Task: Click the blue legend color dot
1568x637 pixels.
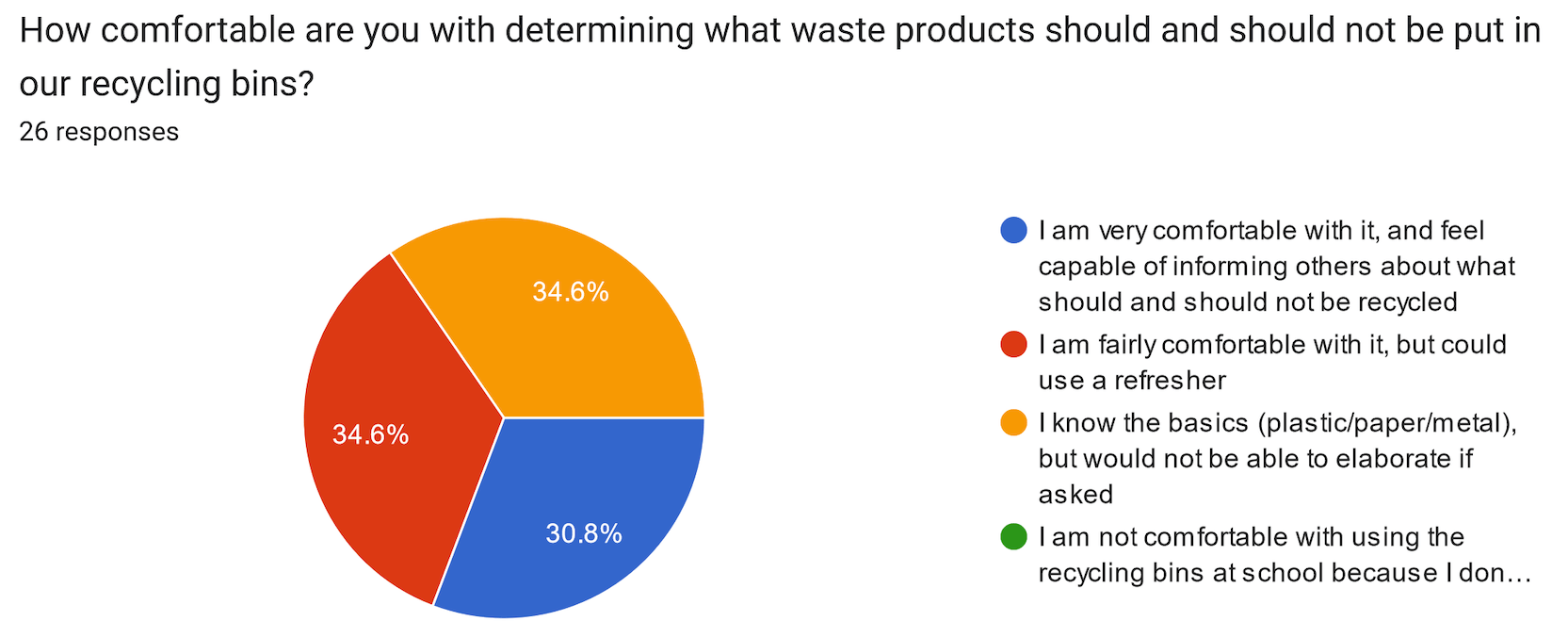Action: [x=1013, y=231]
